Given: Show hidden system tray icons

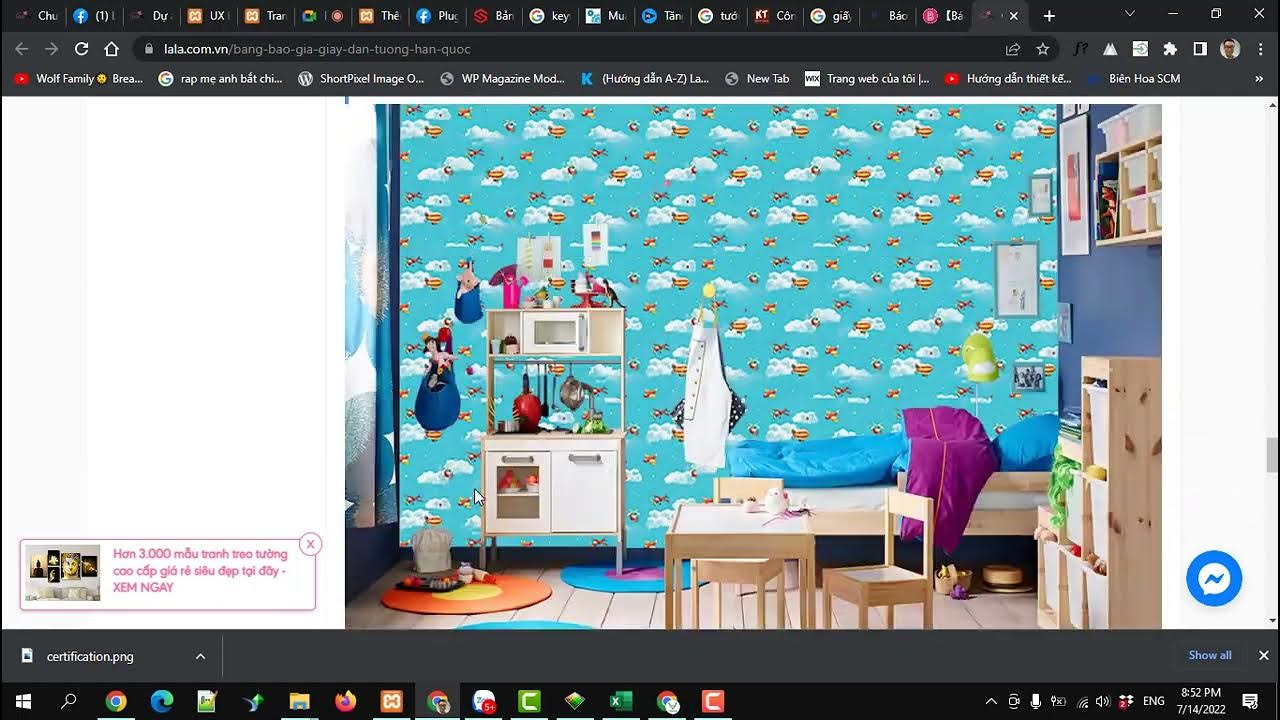Looking at the screenshot, I should point(991,701).
